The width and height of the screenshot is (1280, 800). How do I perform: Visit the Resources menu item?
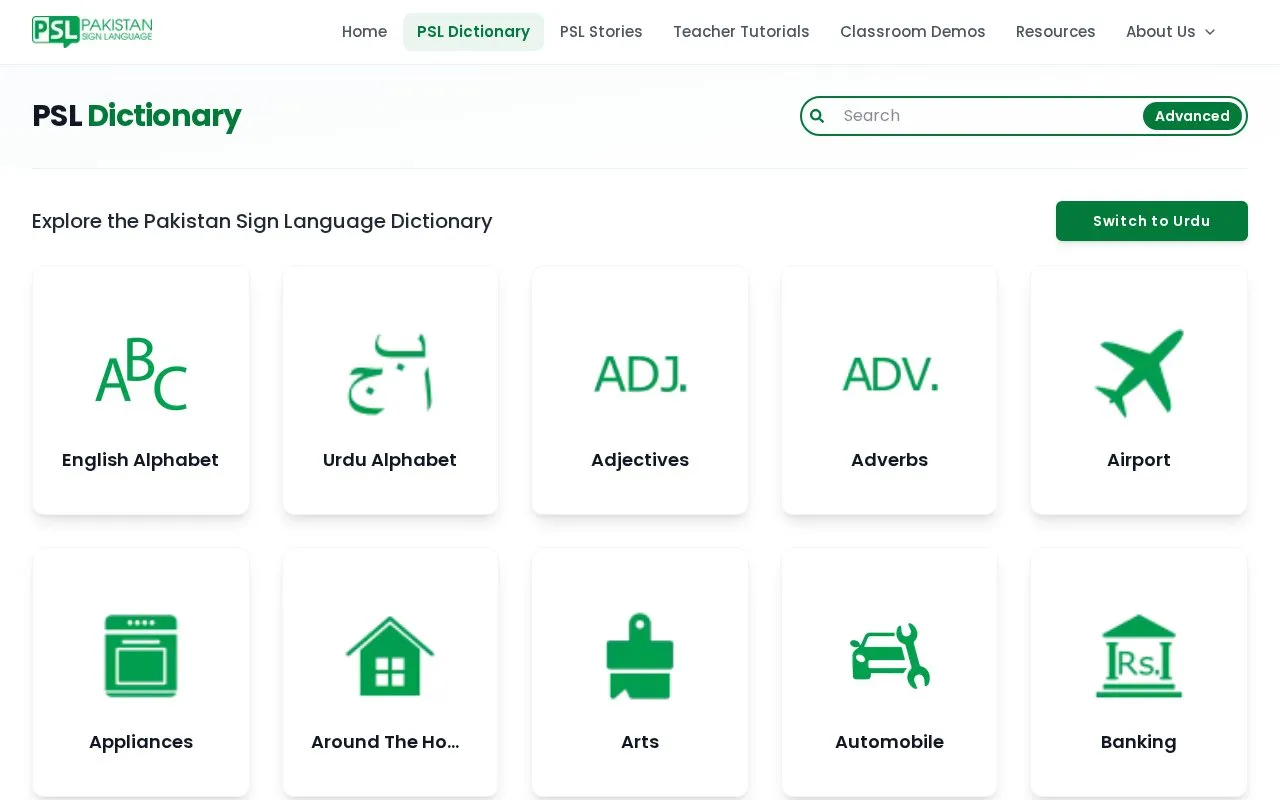click(1056, 32)
